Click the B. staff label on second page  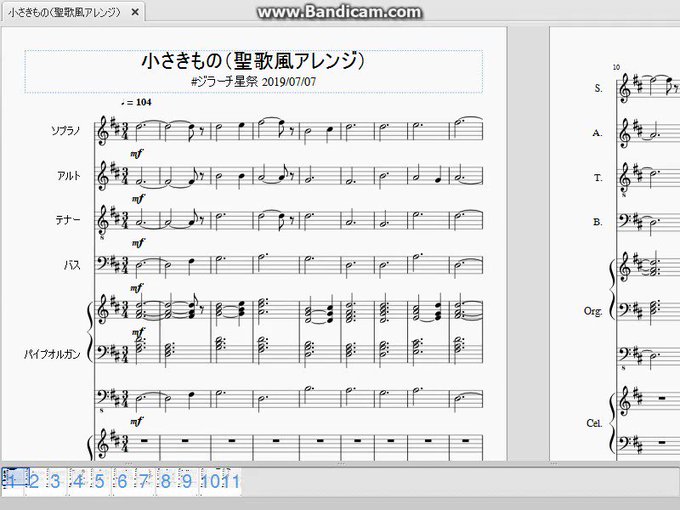[598, 222]
